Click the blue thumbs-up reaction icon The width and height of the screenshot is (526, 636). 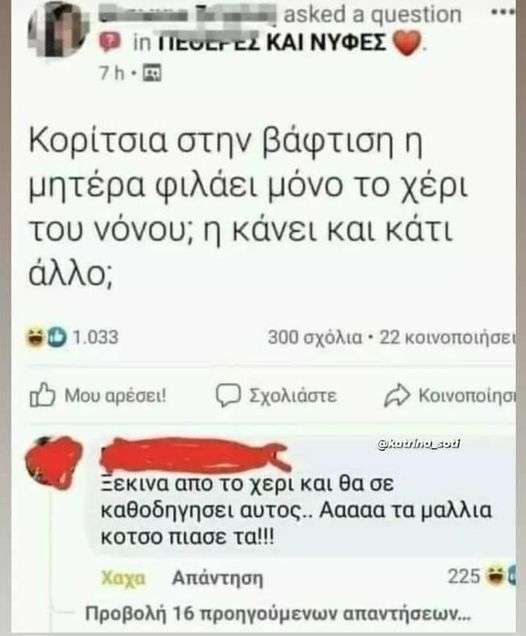click(57, 337)
